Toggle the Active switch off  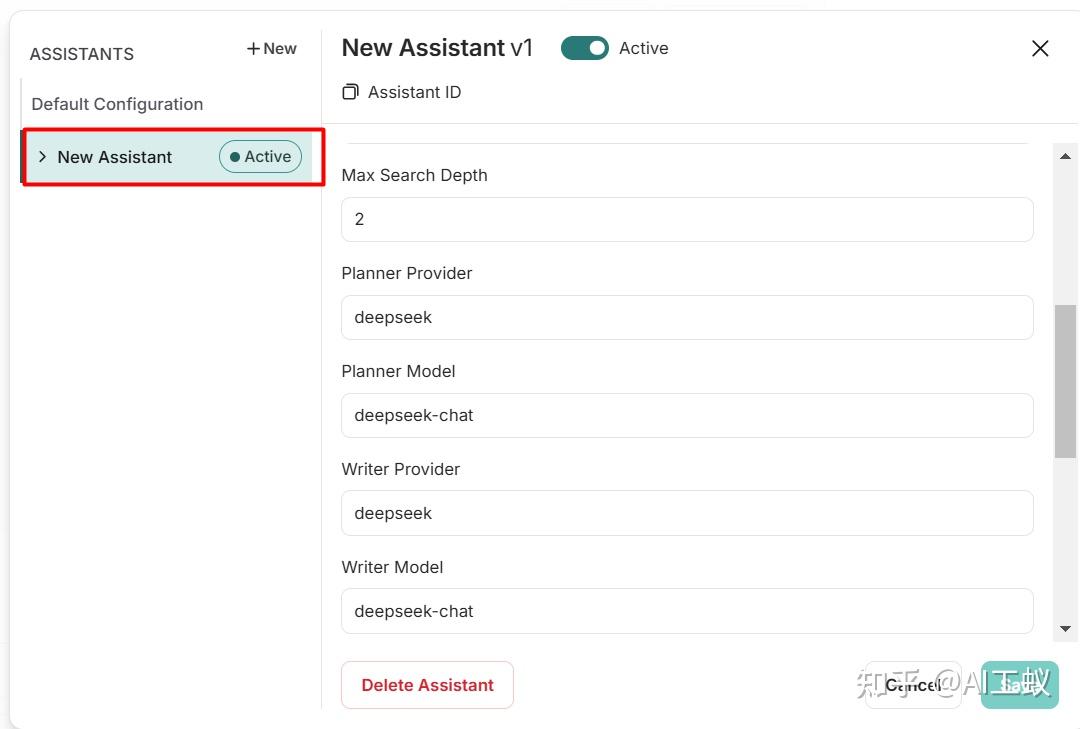[585, 48]
